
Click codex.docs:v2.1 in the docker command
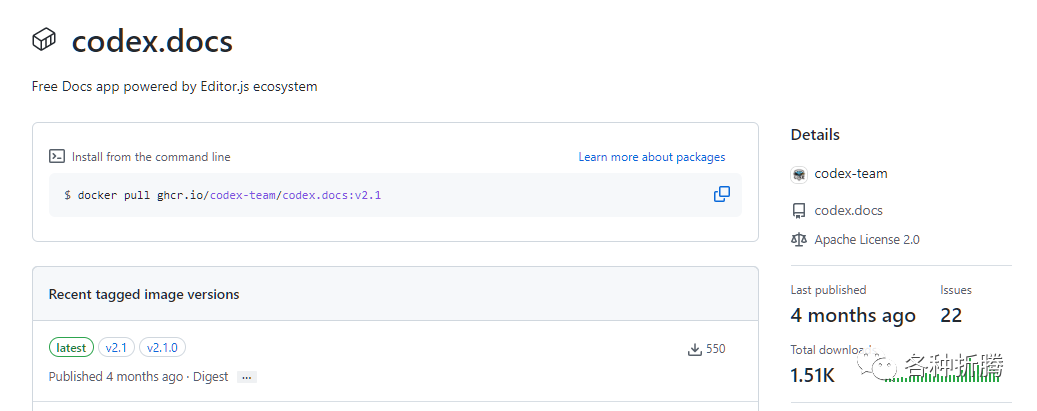332,195
